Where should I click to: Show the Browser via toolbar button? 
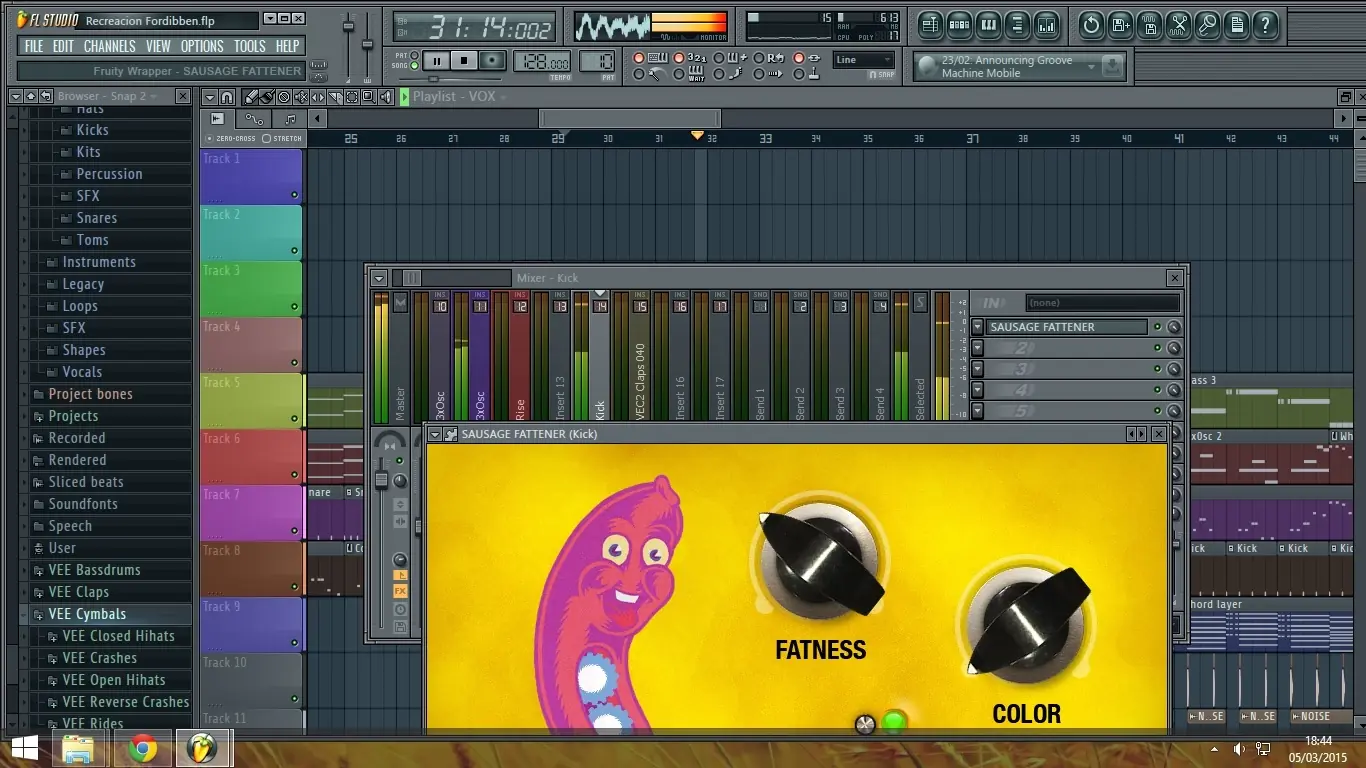[1017, 25]
